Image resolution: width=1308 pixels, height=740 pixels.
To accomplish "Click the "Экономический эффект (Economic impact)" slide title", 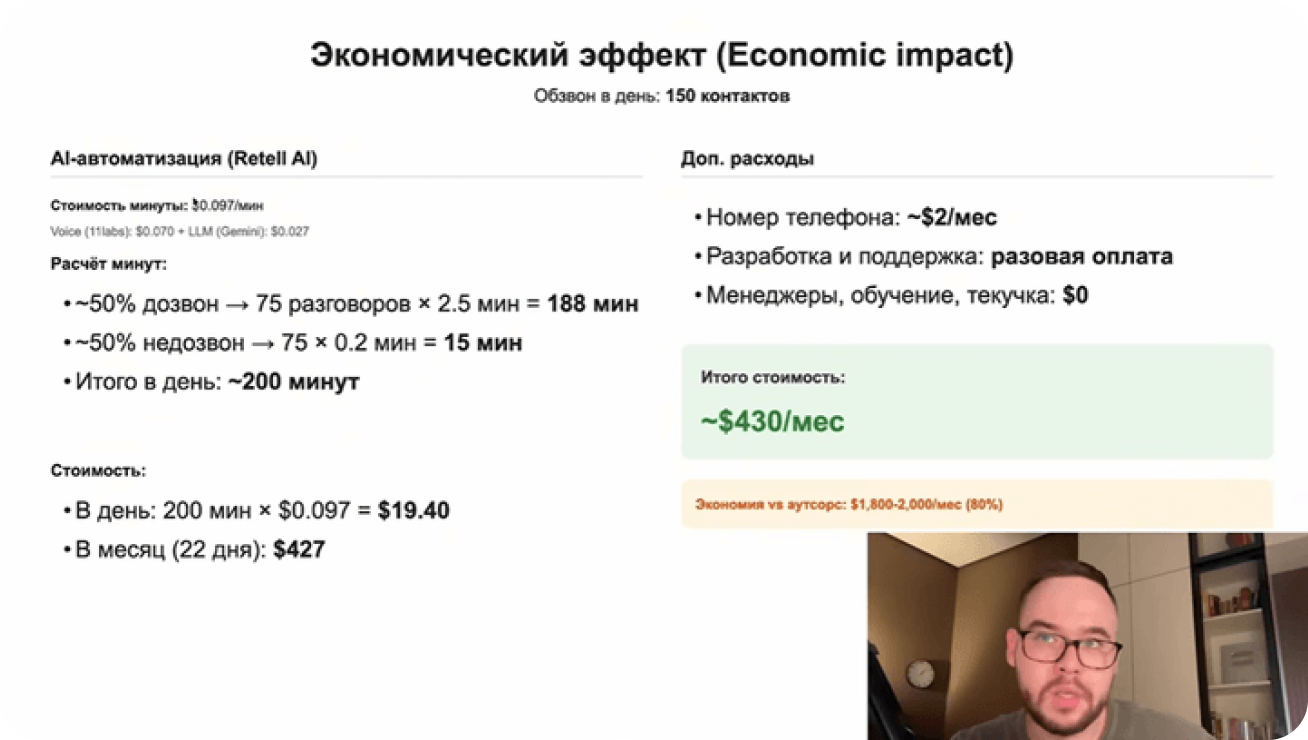I will tap(661, 56).
